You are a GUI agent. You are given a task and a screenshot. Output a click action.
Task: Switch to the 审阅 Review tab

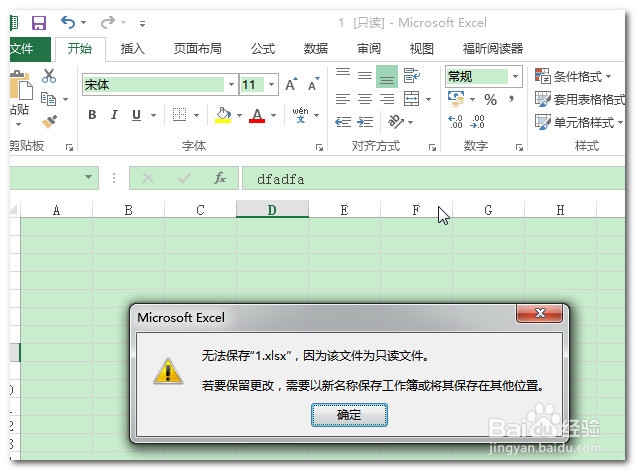[x=369, y=49]
